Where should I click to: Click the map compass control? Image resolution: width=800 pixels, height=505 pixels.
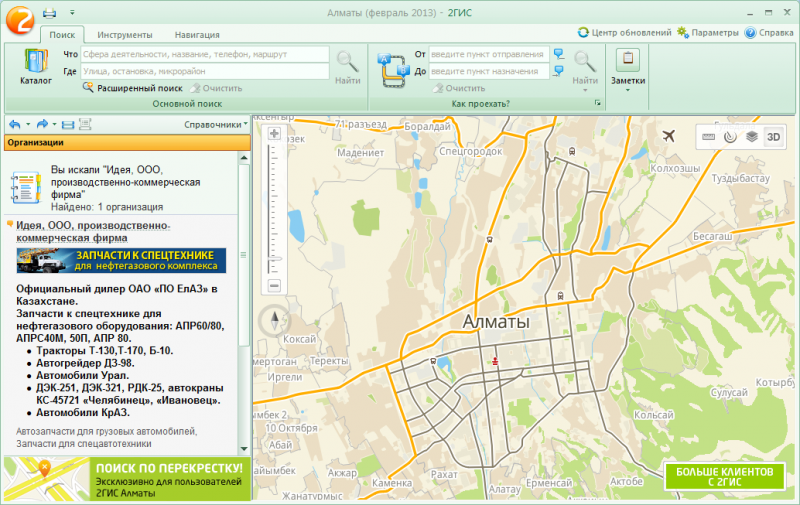[274, 321]
